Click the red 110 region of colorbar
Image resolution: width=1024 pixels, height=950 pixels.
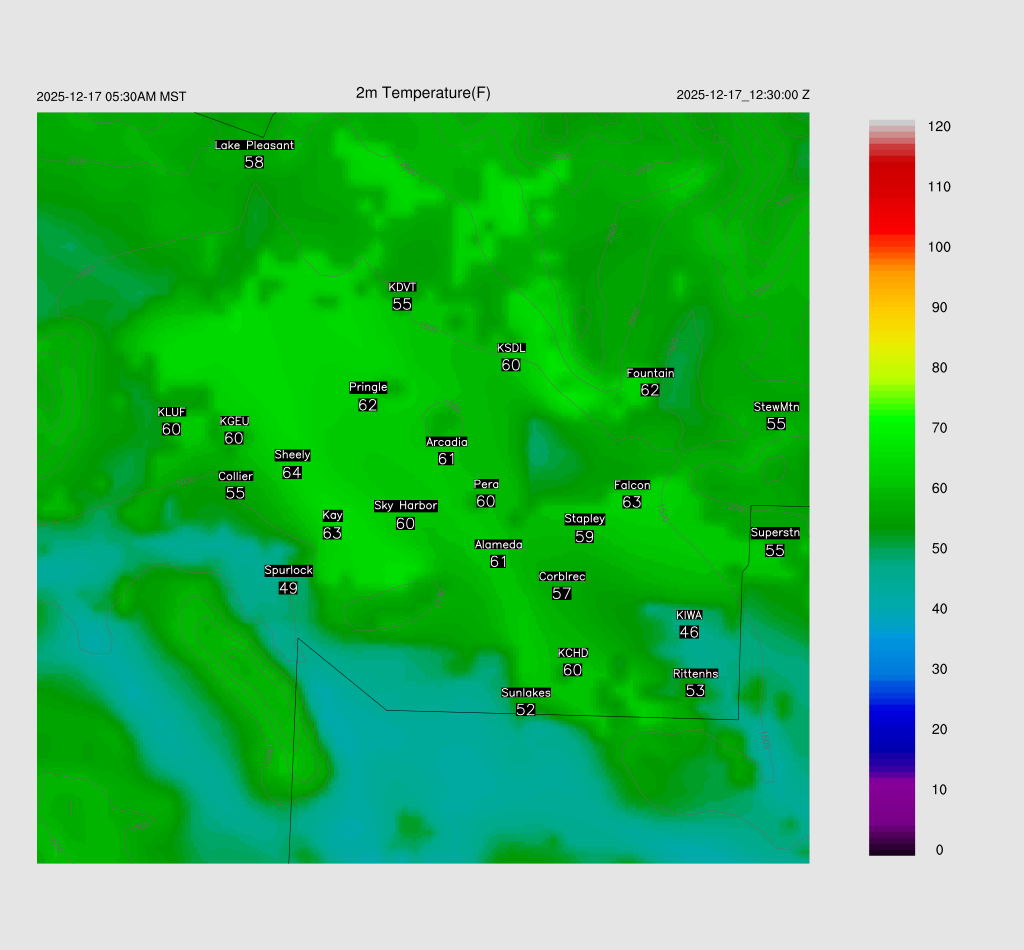(x=892, y=187)
